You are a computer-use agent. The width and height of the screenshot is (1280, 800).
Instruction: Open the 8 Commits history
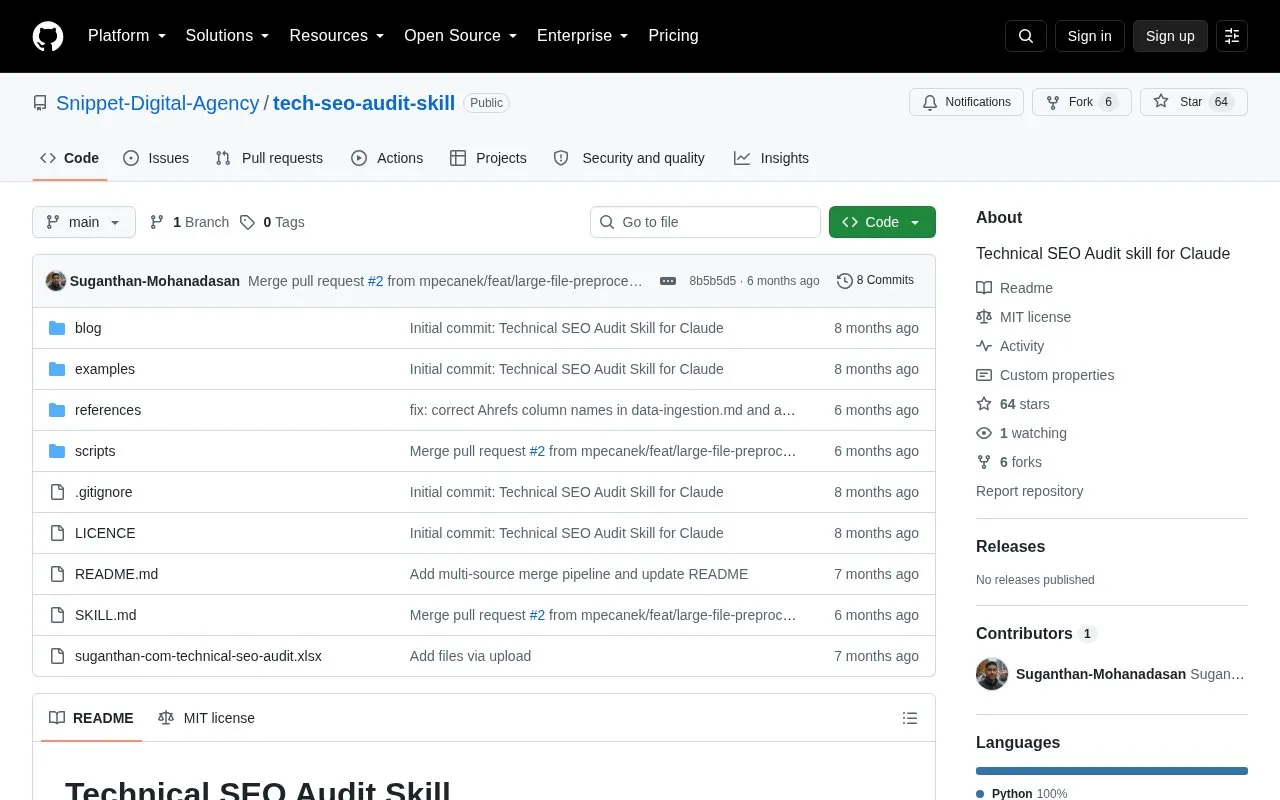(875, 280)
